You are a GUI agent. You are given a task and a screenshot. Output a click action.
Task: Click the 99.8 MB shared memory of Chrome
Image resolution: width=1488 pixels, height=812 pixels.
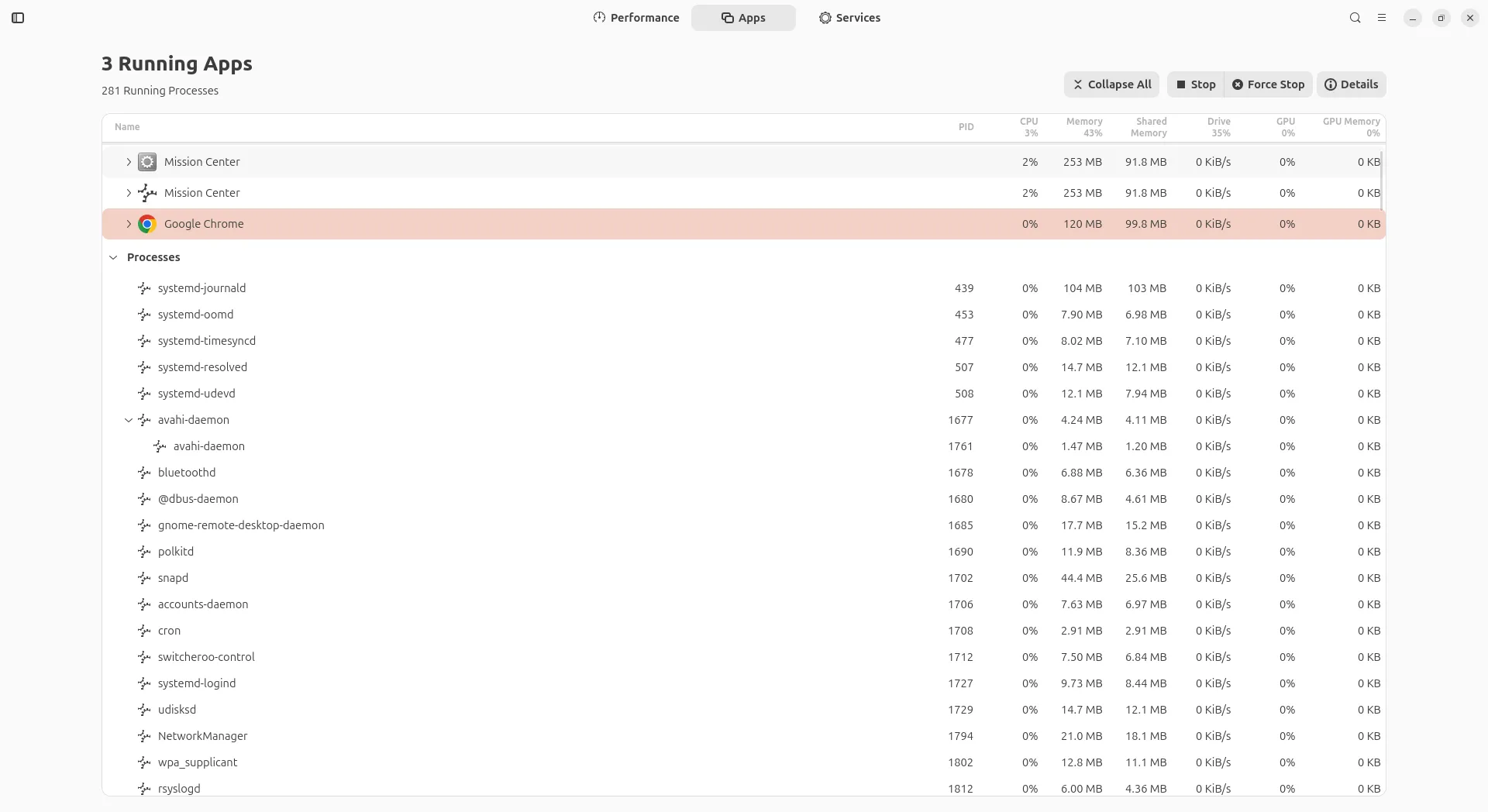1145,224
